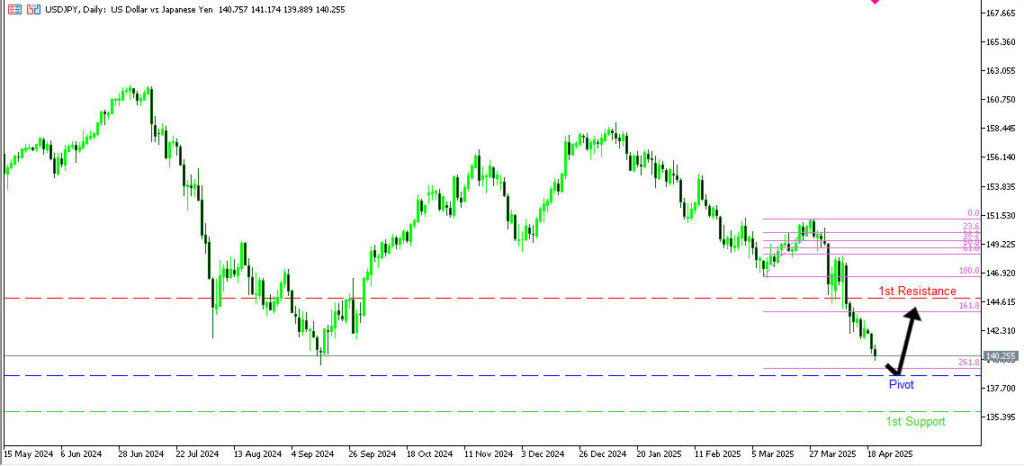Click 4 Sep 2024 on date axis
Image resolution: width=1024 pixels, height=466 pixels.
point(312,452)
